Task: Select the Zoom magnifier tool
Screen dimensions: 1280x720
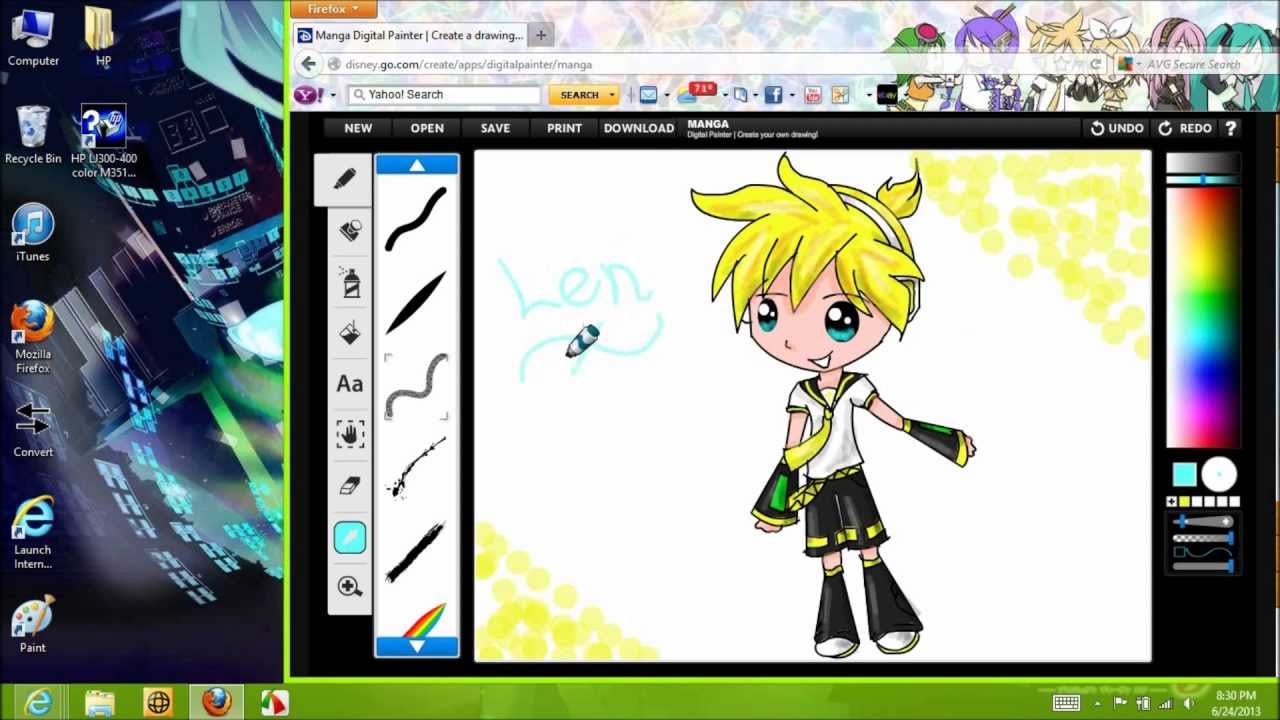Action: 350,587
